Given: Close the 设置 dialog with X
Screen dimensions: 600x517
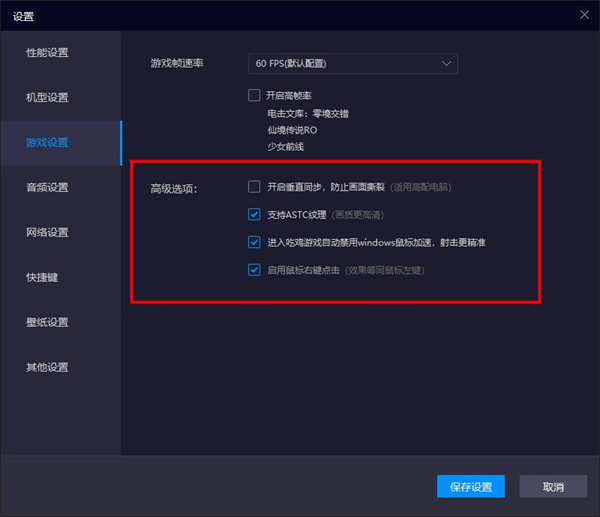Looking at the screenshot, I should [584, 14].
